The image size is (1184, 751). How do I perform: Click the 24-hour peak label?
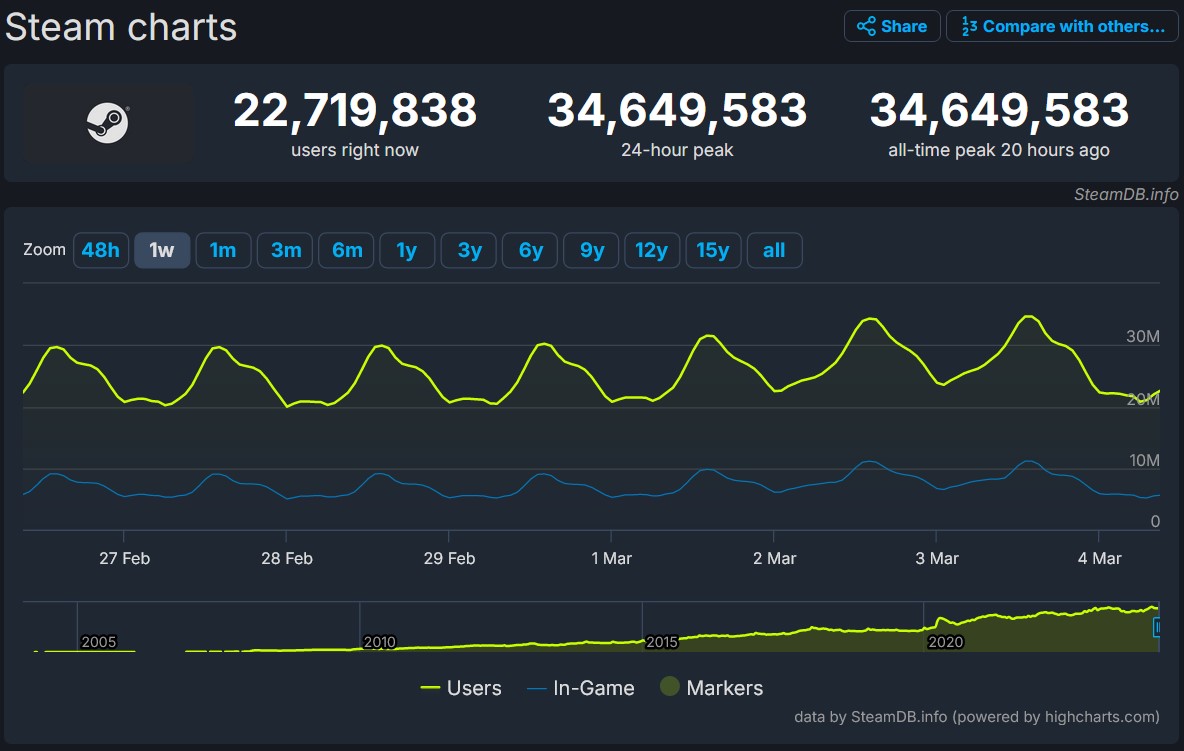(x=677, y=150)
